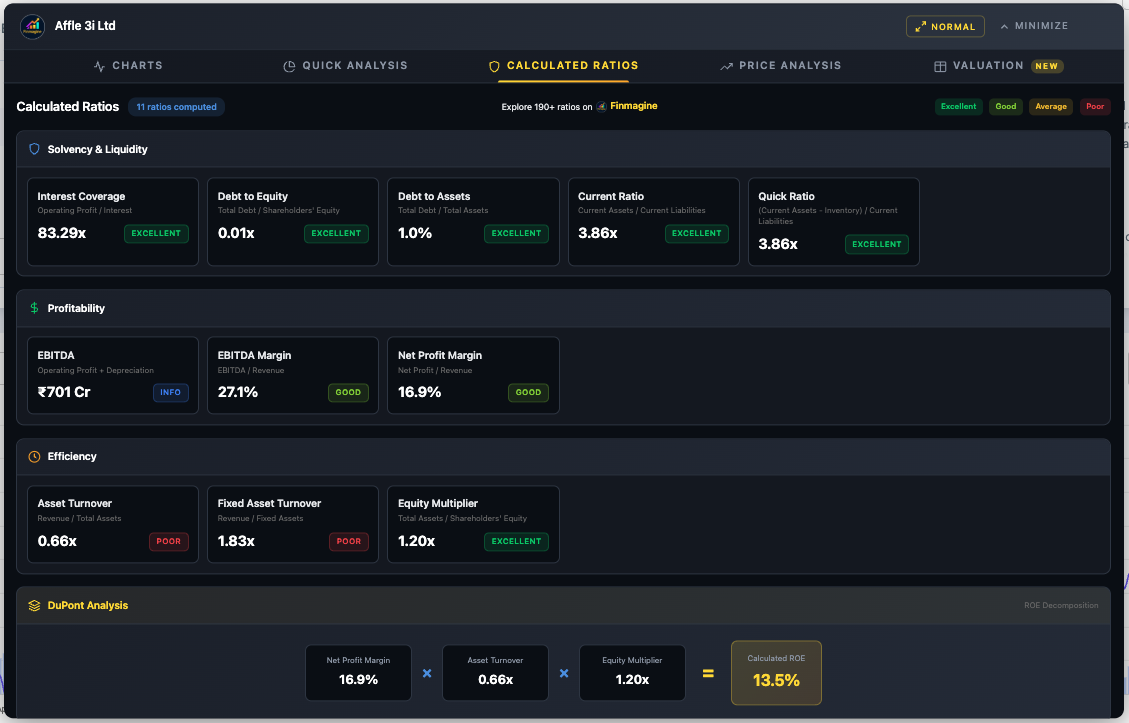
Task: Toggle NORMAL view size button
Action: (945, 27)
